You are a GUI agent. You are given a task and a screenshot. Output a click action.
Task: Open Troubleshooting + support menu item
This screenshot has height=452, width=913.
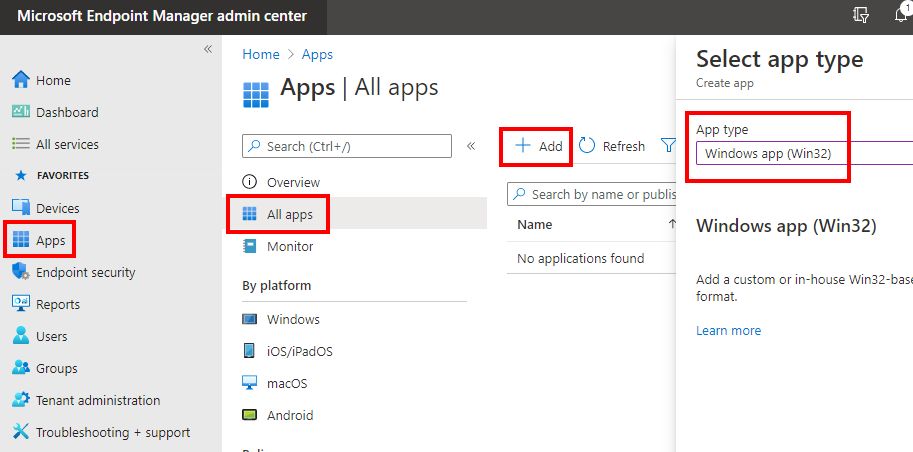point(113,433)
